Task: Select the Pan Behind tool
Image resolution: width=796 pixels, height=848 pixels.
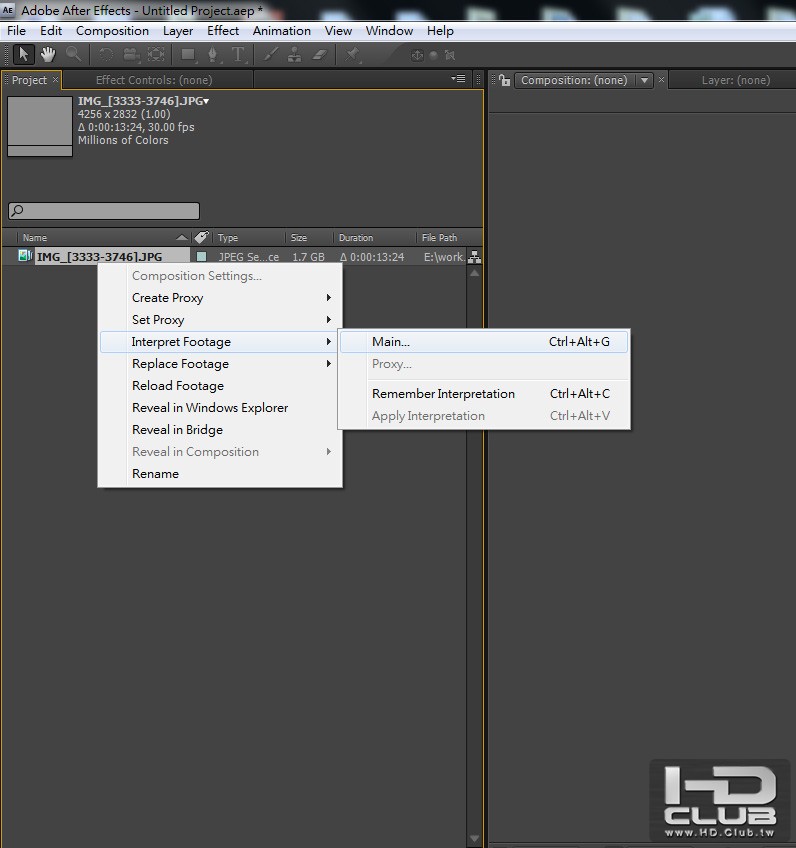Action: tap(156, 55)
